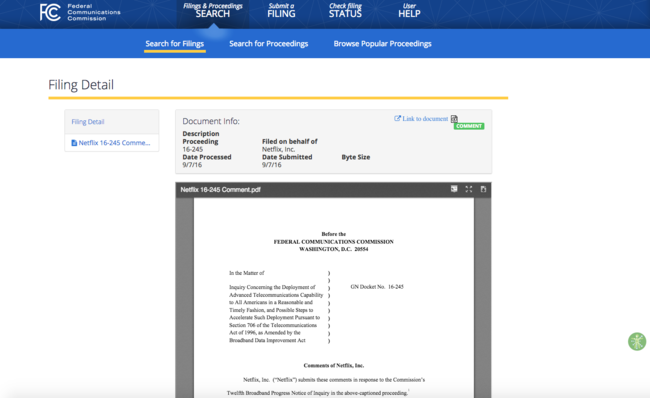Open Filings & Proceedings Search menu

pos(213,11)
